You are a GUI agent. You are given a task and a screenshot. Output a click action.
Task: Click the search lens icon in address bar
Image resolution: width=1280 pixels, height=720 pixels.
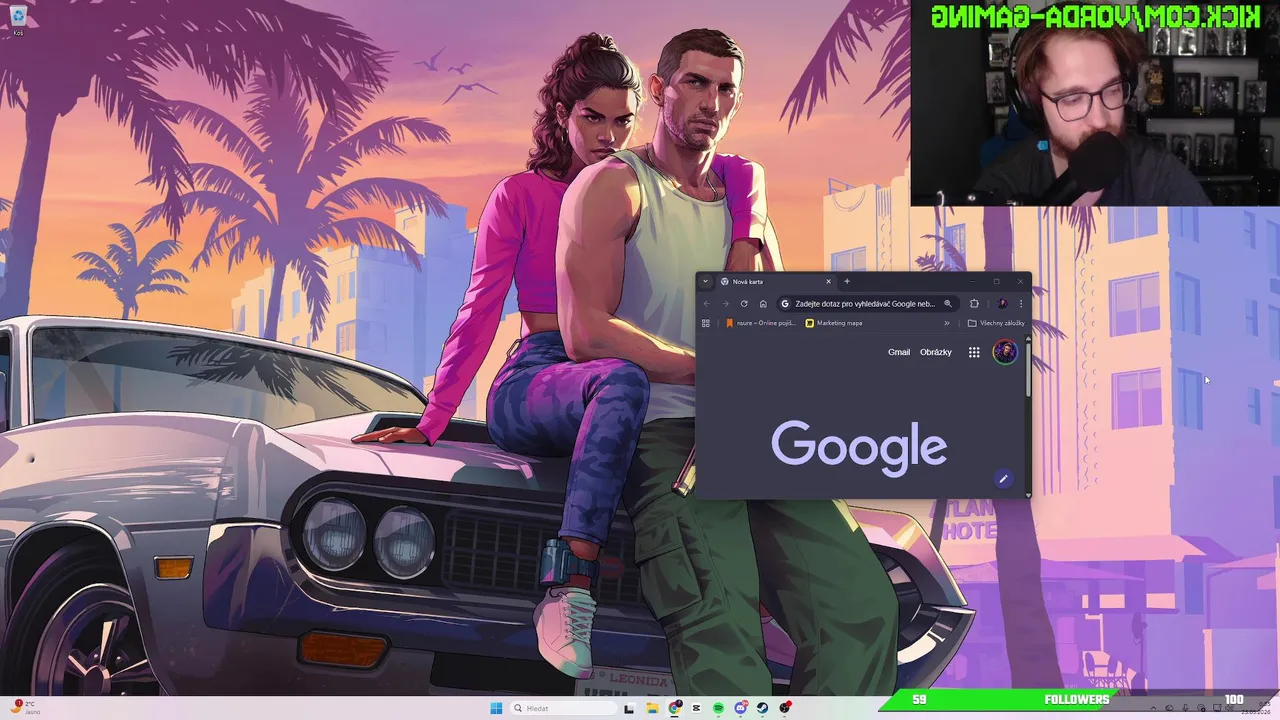point(947,303)
